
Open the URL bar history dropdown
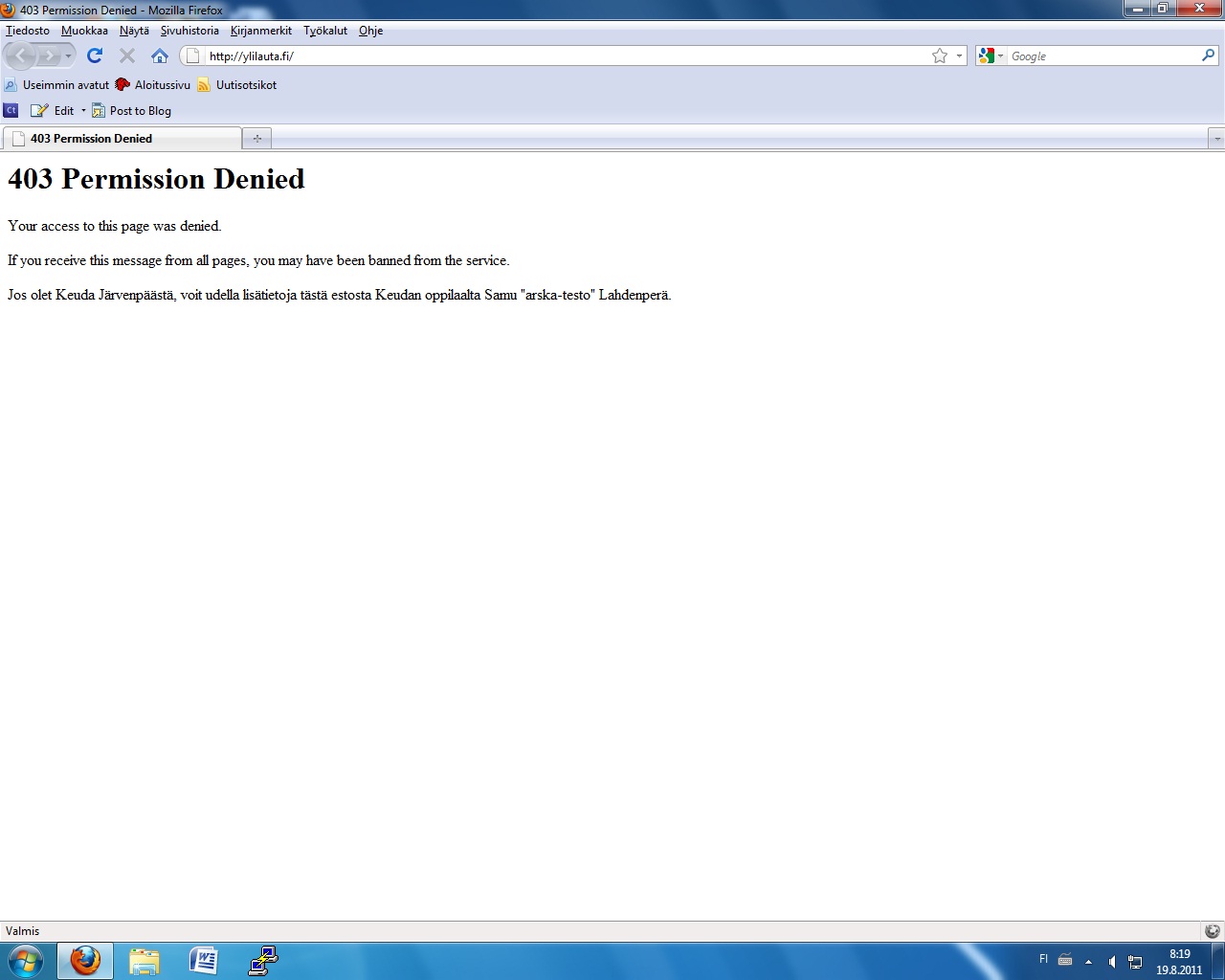pos(959,56)
